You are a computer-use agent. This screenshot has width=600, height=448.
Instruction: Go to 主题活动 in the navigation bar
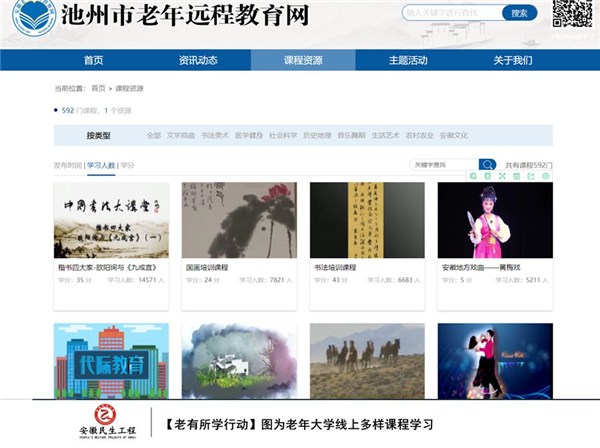[407, 60]
